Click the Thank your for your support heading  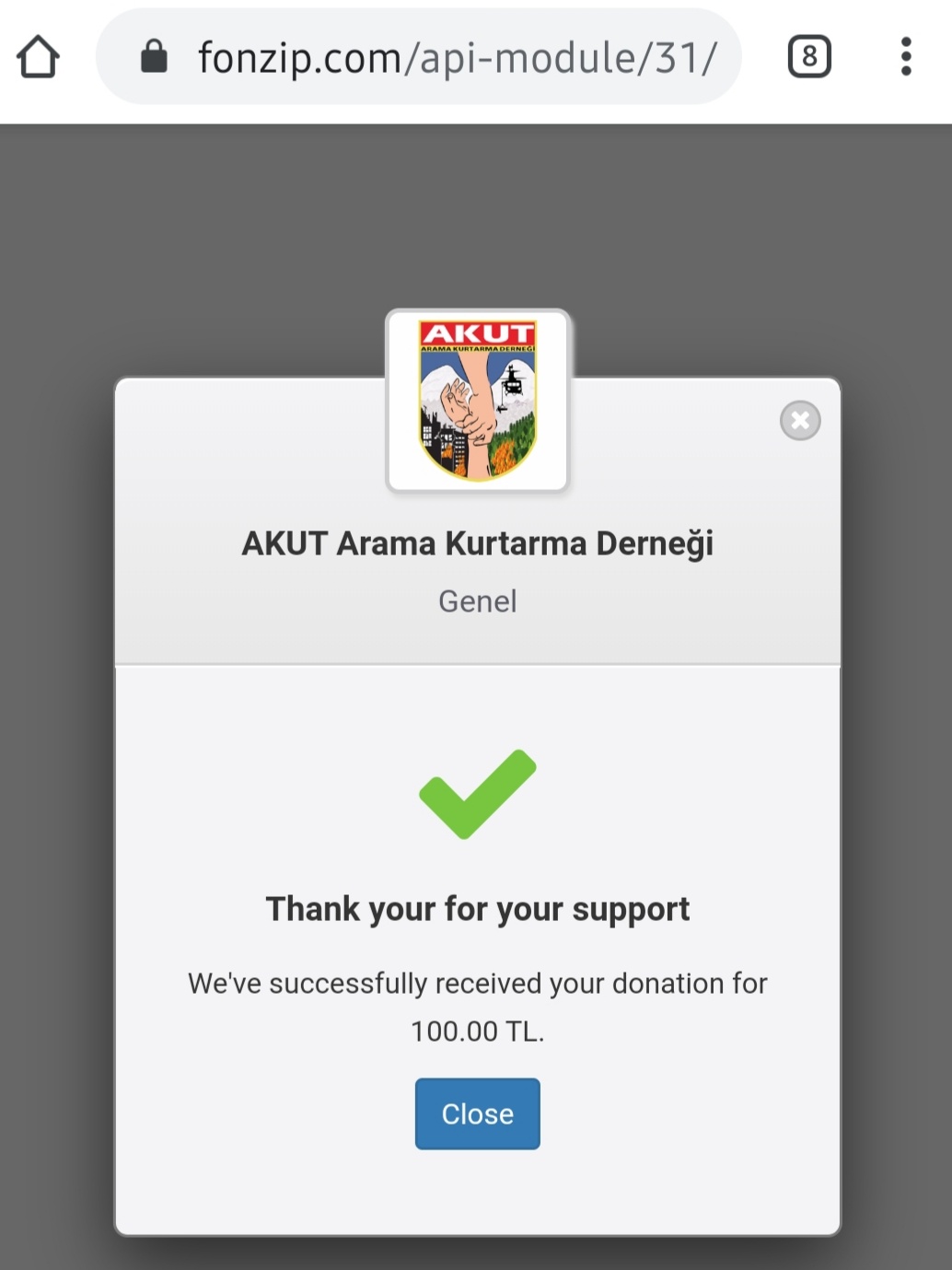click(477, 910)
